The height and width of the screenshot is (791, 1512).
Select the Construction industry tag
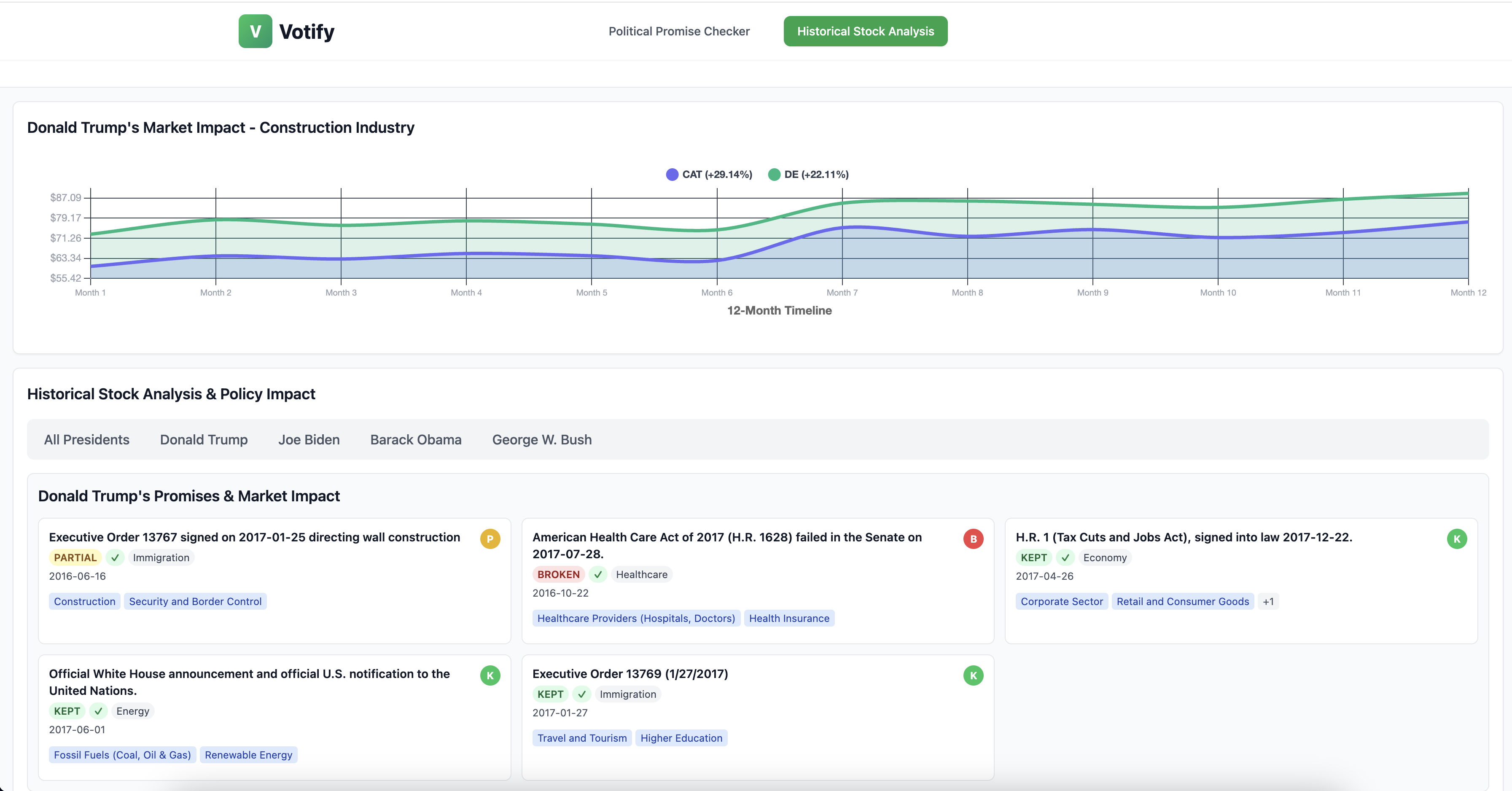pyautogui.click(x=84, y=601)
